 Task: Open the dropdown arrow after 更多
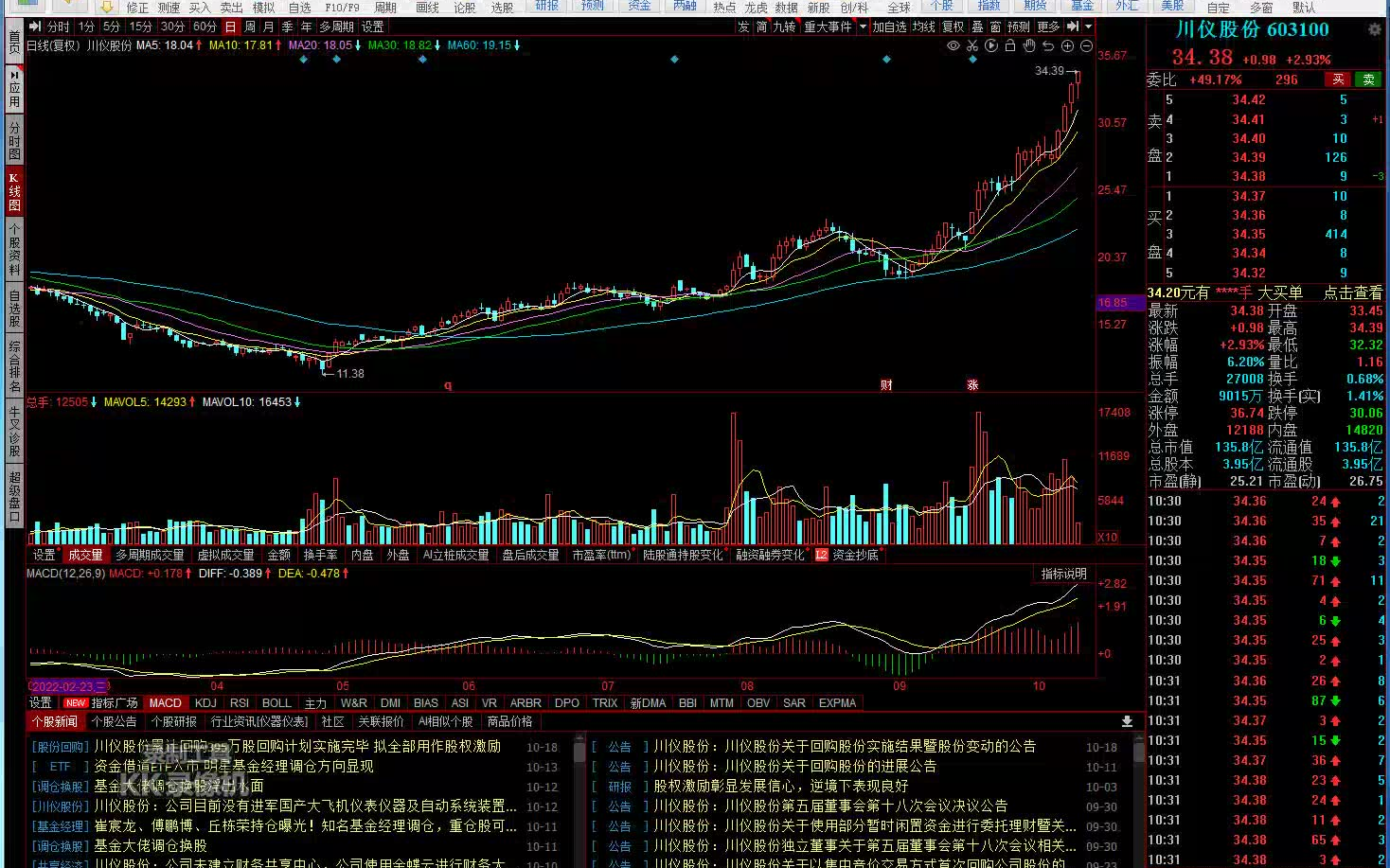1089,27
